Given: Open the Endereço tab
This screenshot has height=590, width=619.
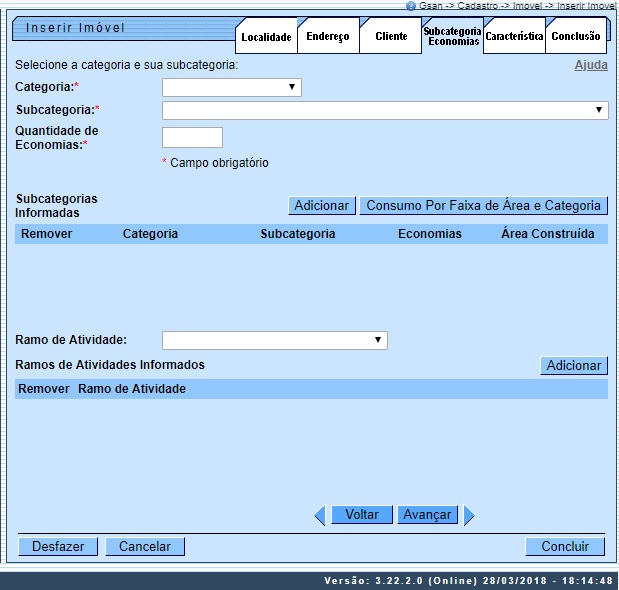Looking at the screenshot, I should 328,37.
